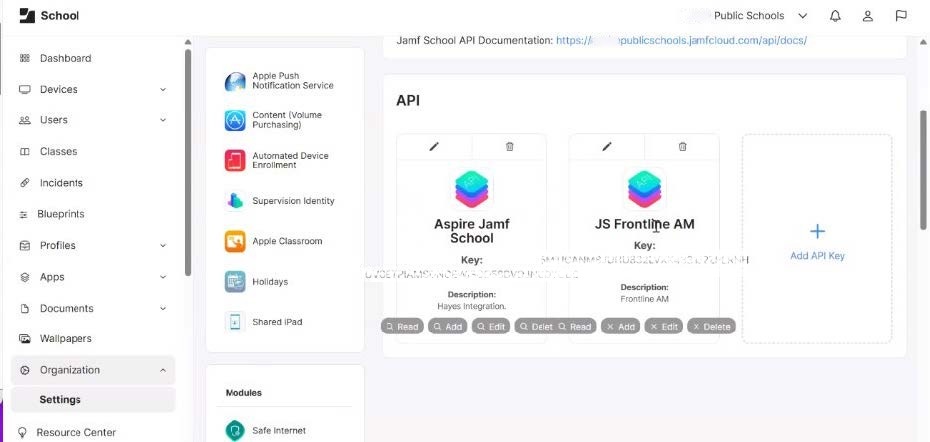Open Incidents via its link icon
Image resolution: width=930 pixels, height=442 pixels.
tap(25, 183)
